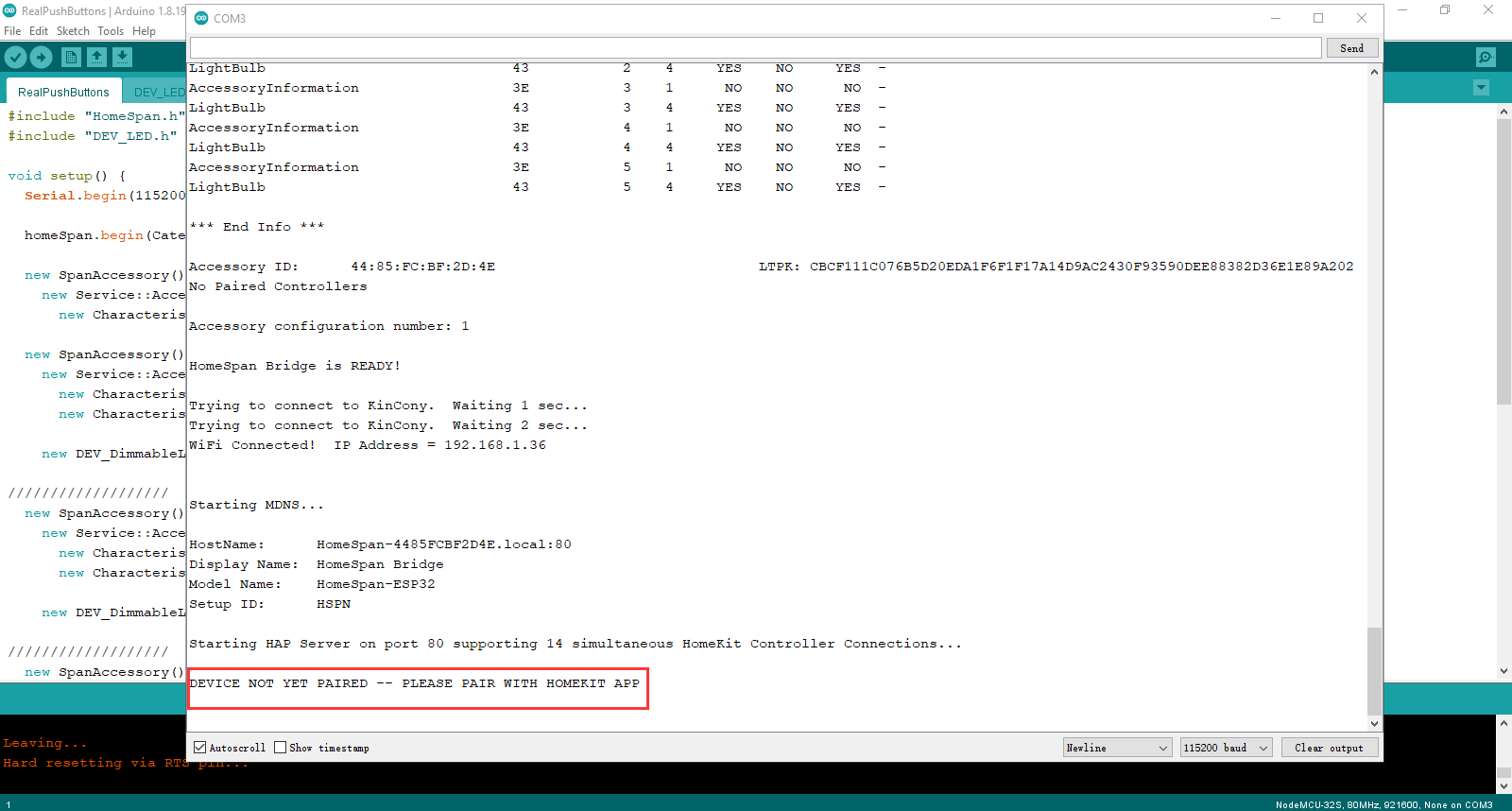Enable the Show timestamp checkbox
1512x811 pixels.
(x=281, y=748)
